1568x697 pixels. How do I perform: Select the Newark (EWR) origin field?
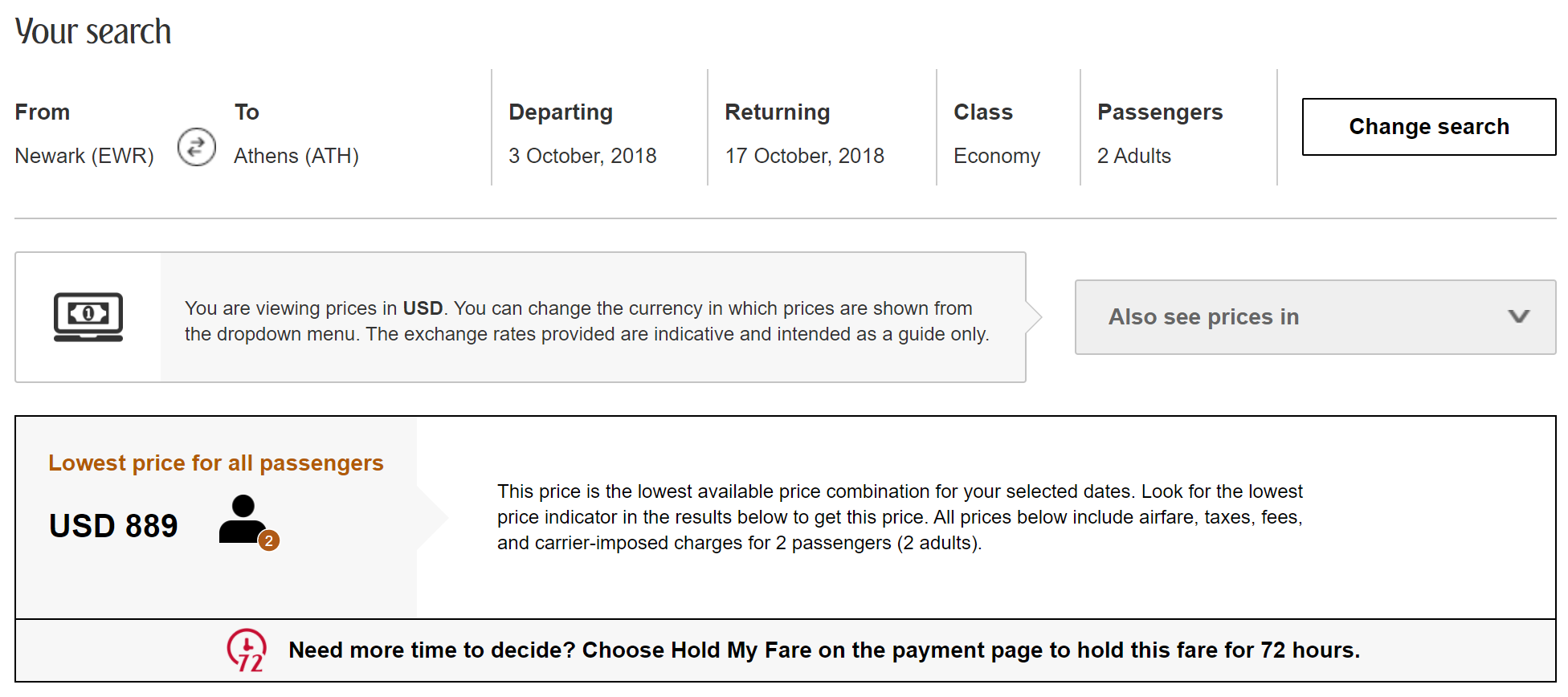[84, 156]
